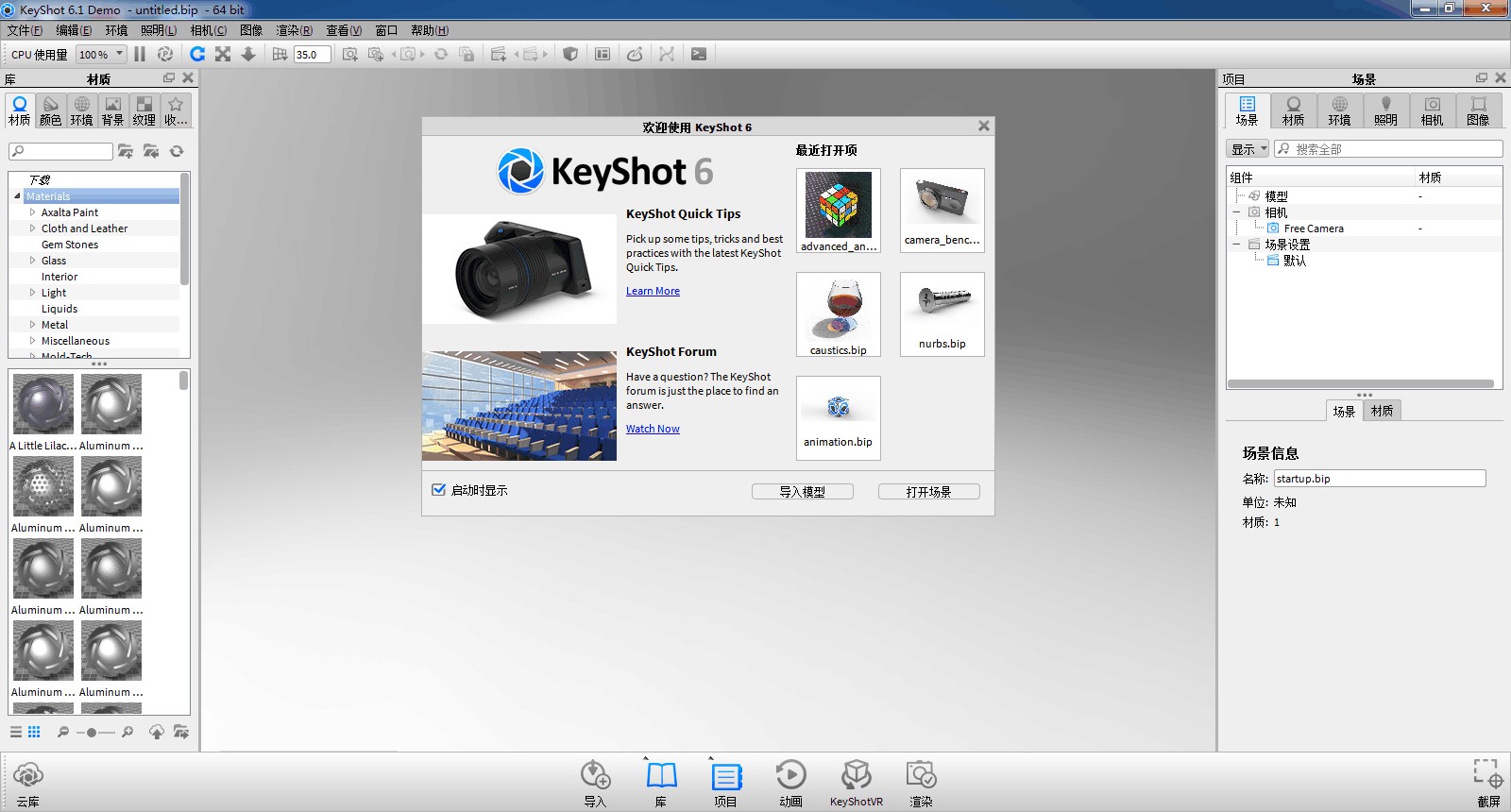Collapse the 相机 node in scene tree
The width and height of the screenshot is (1511, 812).
[1236, 212]
